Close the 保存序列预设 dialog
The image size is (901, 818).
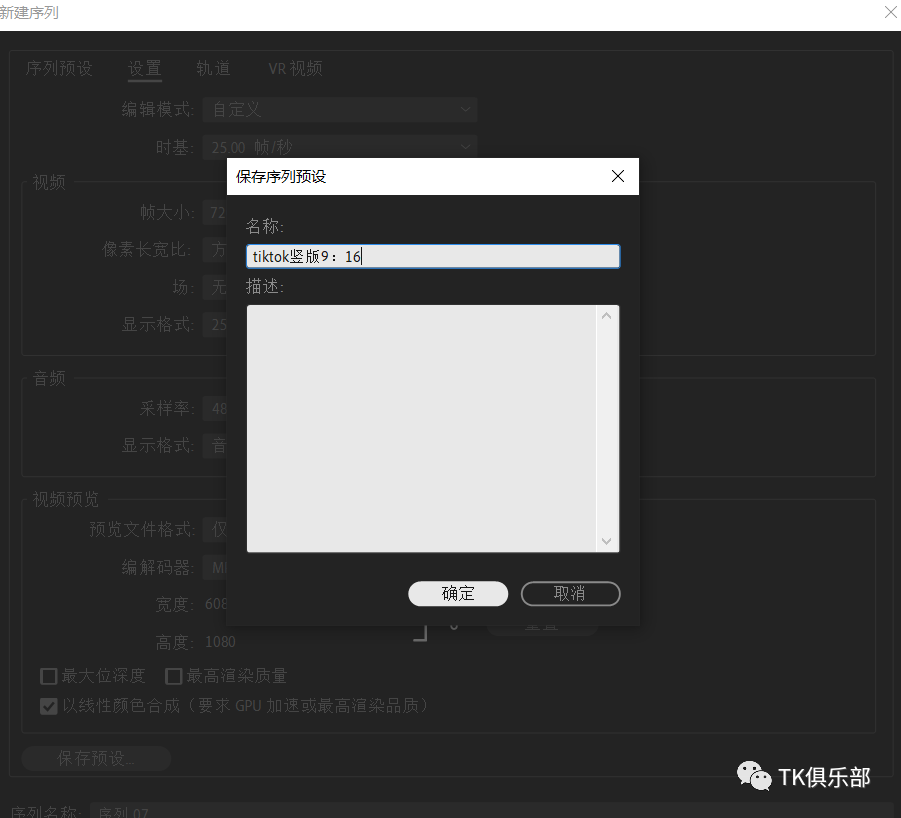(x=617, y=176)
